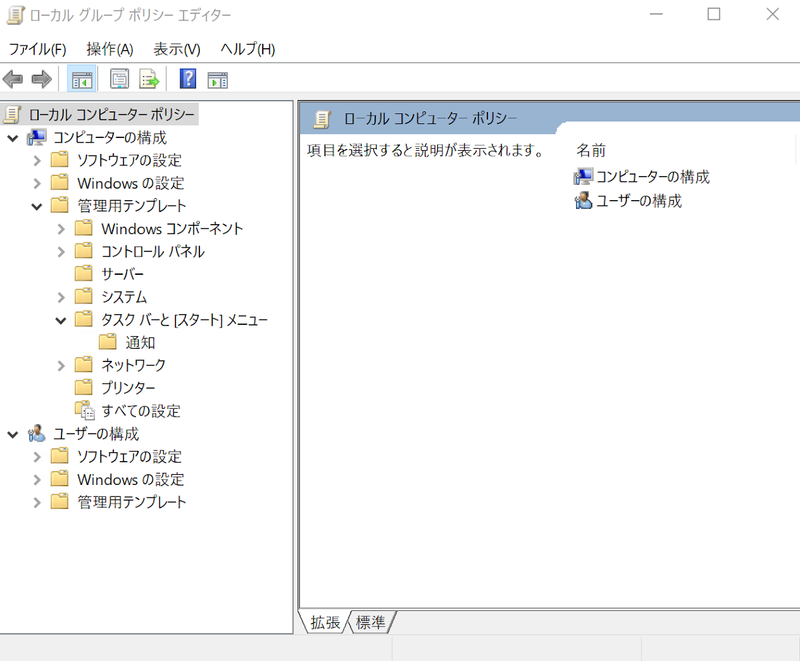
Task: Close the ローカル グループ ポリシー エディター window
Action: click(x=772, y=14)
